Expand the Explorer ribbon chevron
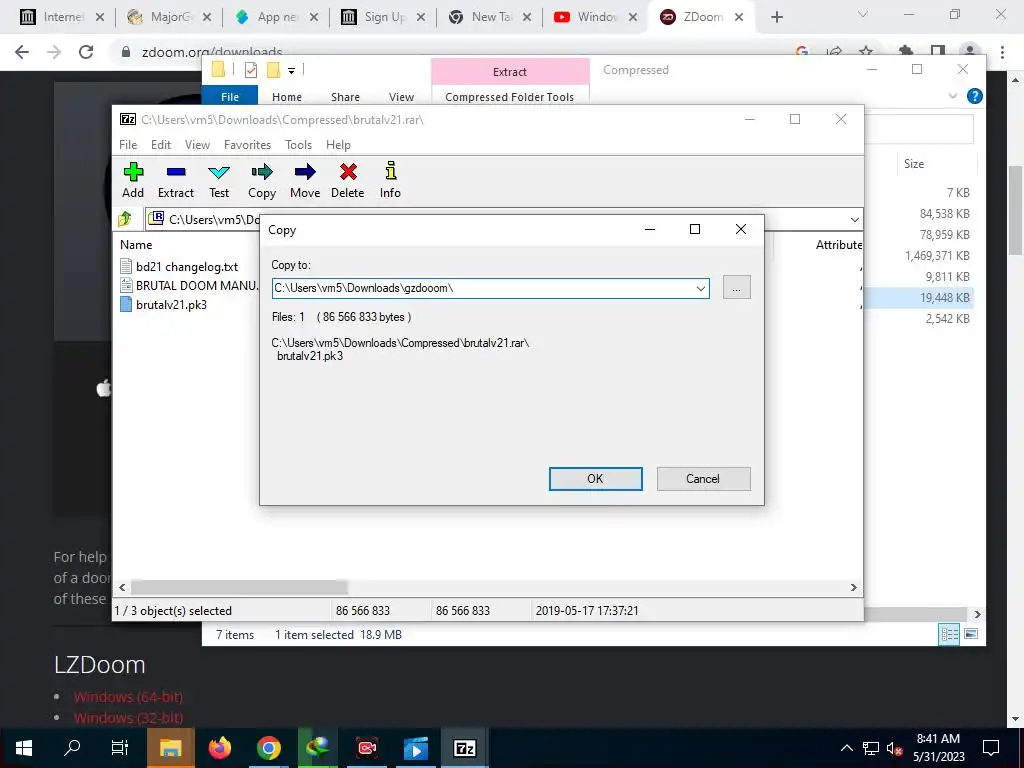This screenshot has height=768, width=1024. (952, 97)
